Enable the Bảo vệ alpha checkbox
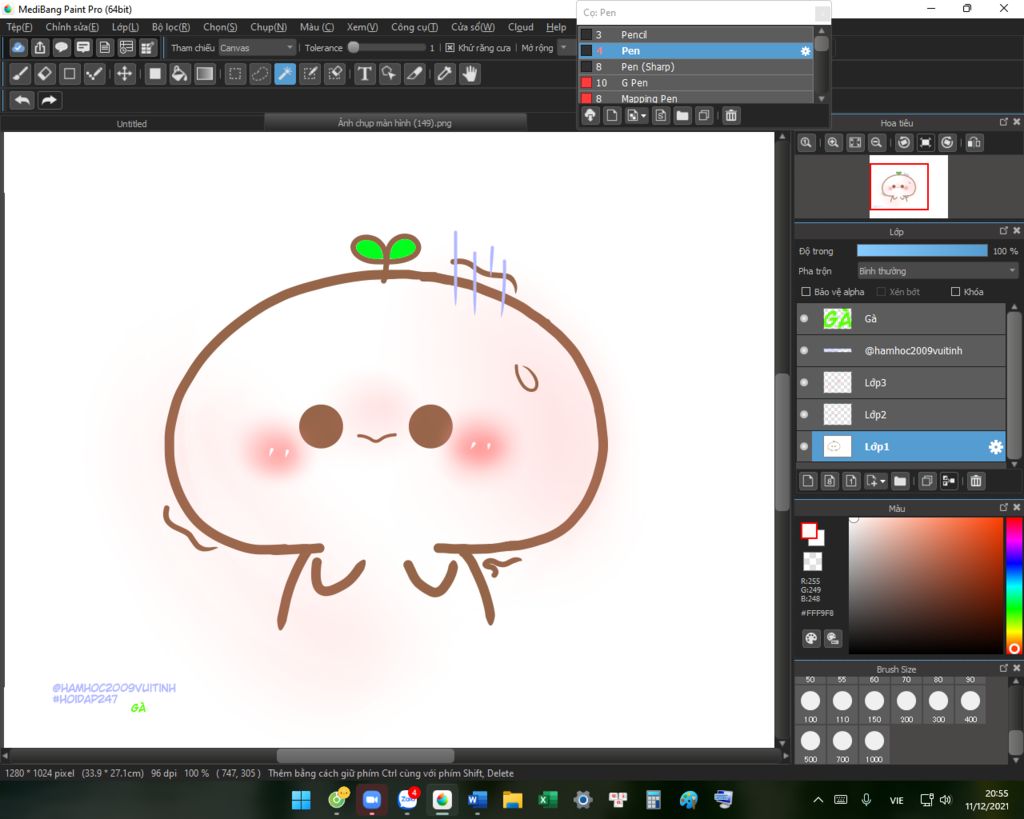This screenshot has height=819, width=1024. 805,292
